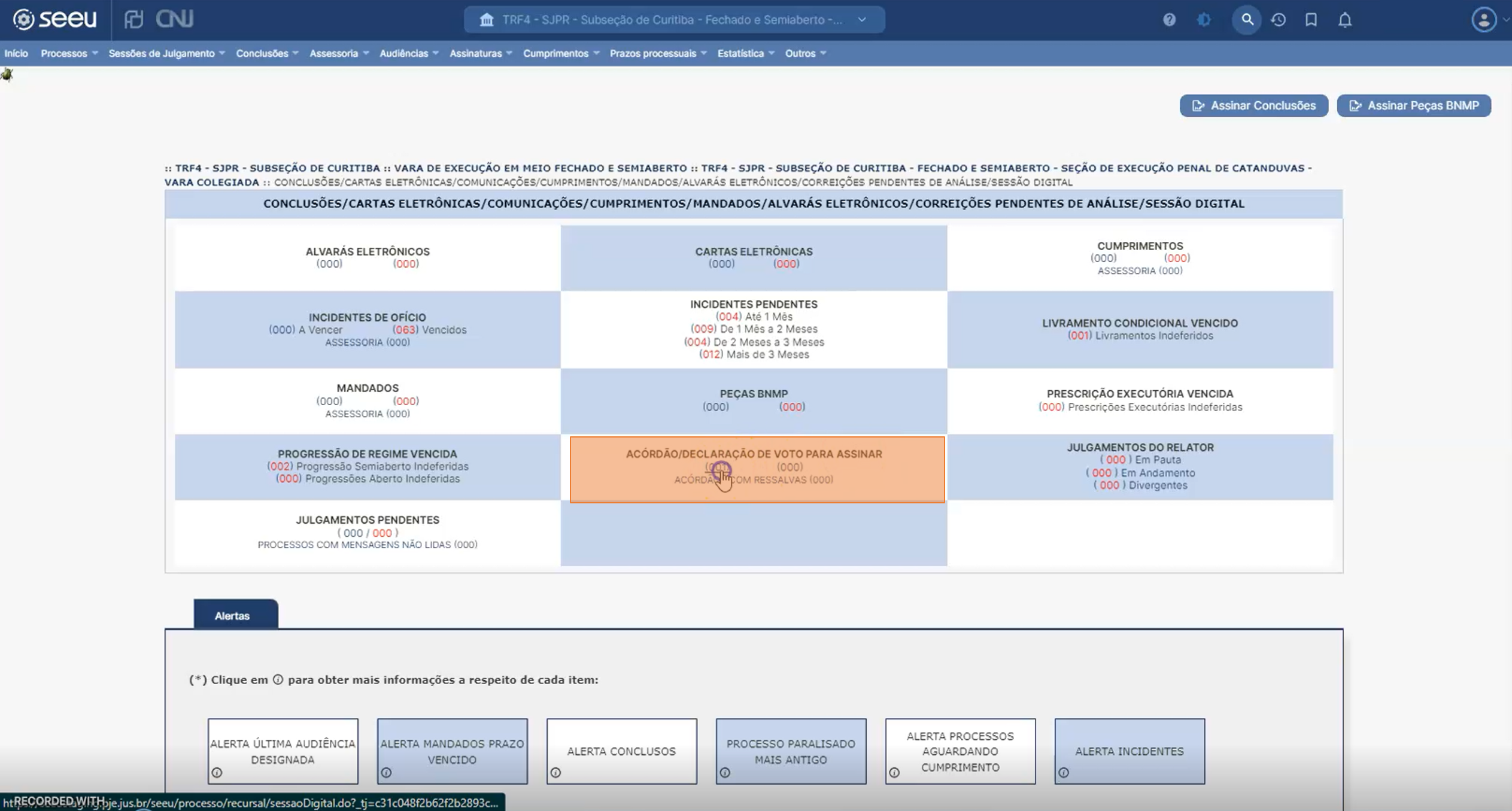Image resolution: width=1512 pixels, height=811 pixels.
Task: Click info icon on Alerta Última Audiência Designada
Action: coord(217,773)
